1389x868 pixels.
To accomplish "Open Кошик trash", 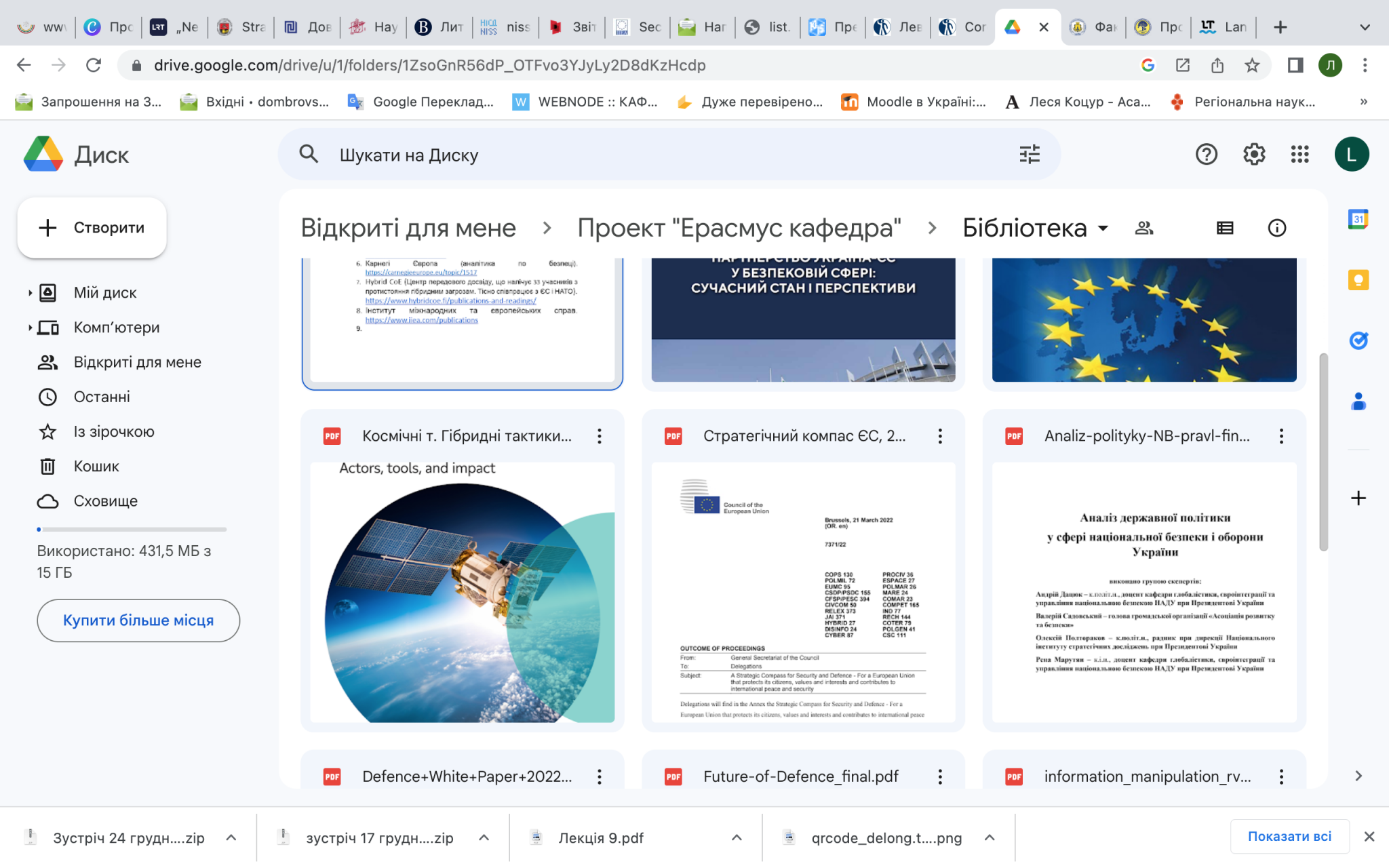I will [96, 467].
